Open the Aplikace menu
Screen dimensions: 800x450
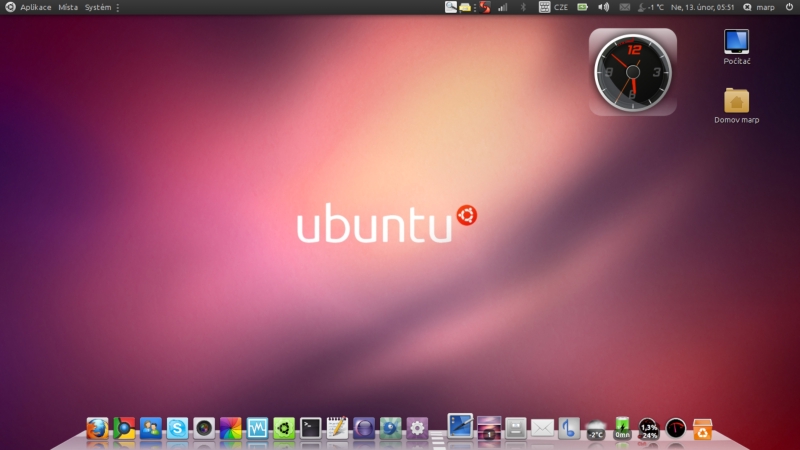point(35,7)
